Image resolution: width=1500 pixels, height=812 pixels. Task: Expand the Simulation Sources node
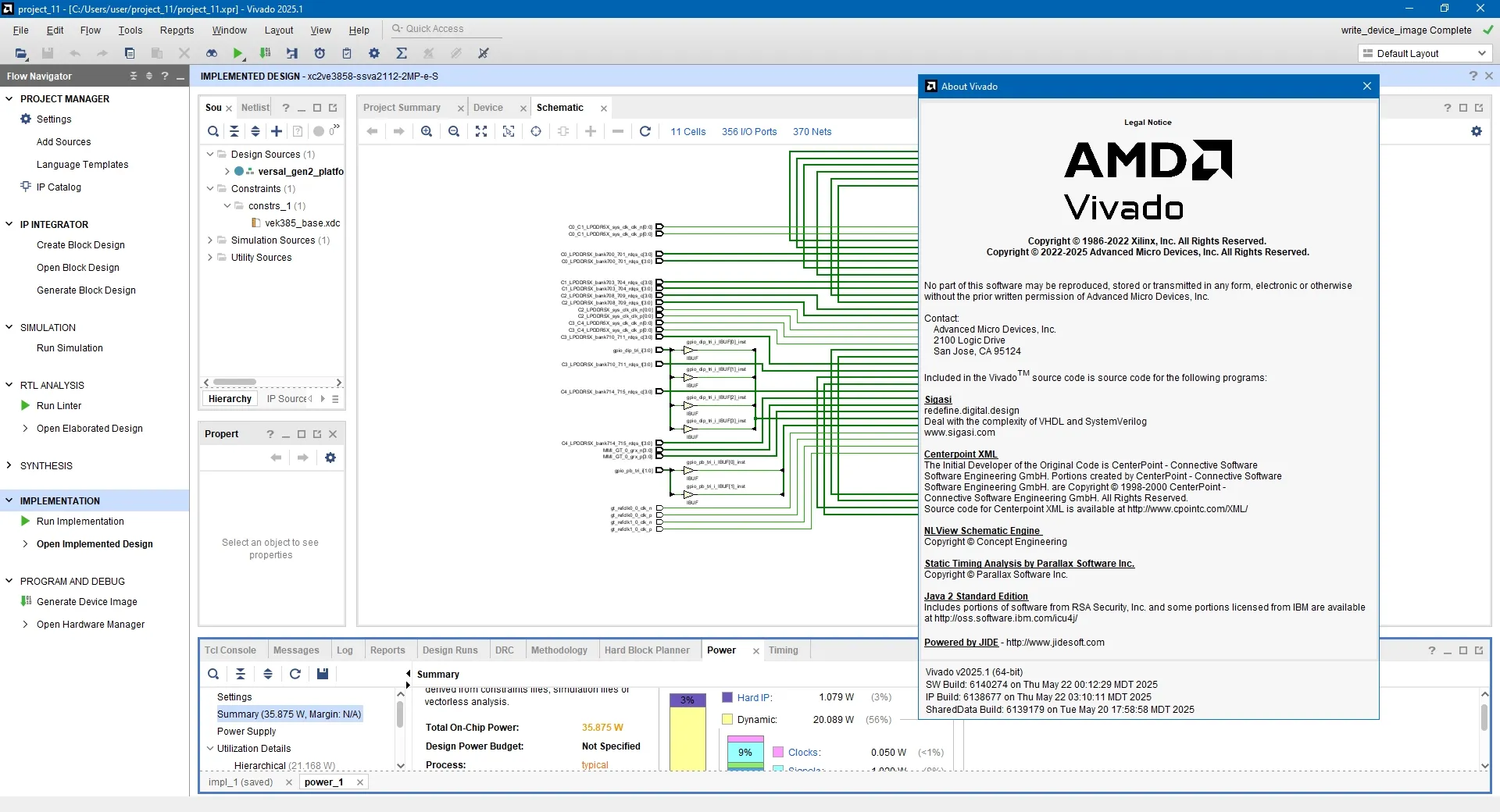(210, 240)
